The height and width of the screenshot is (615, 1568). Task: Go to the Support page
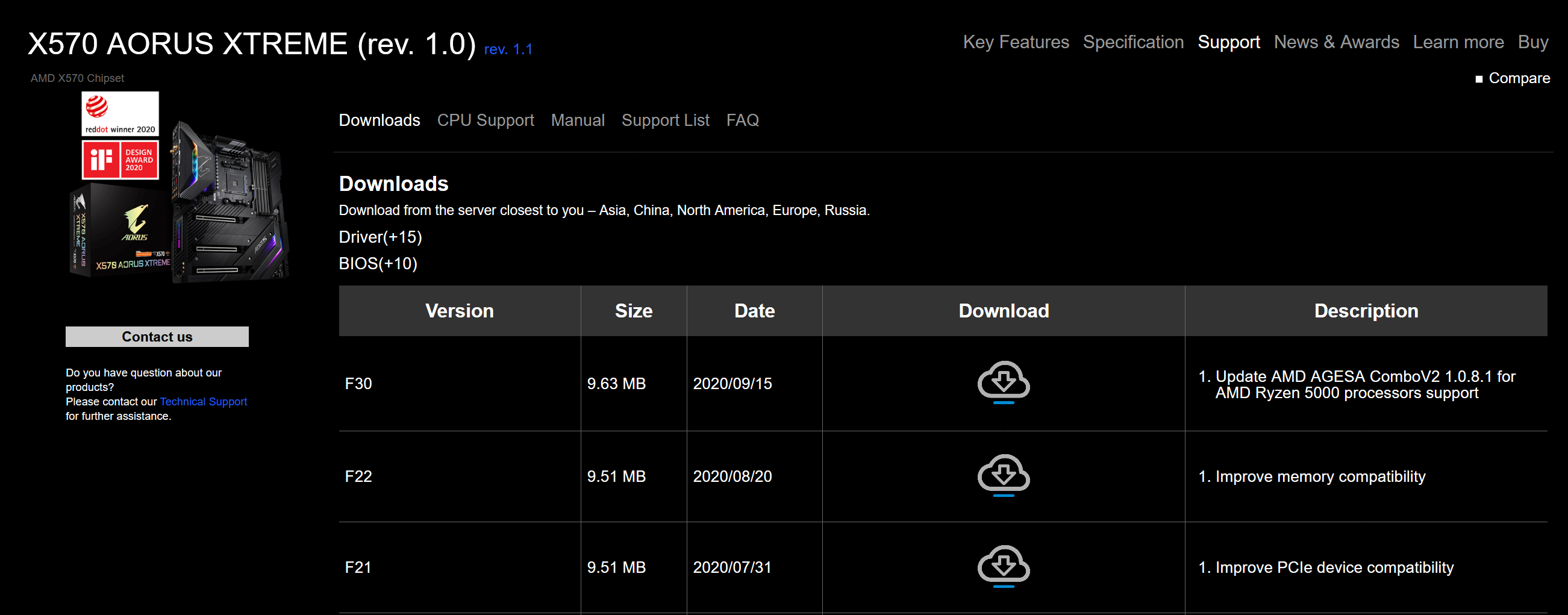click(x=1228, y=42)
